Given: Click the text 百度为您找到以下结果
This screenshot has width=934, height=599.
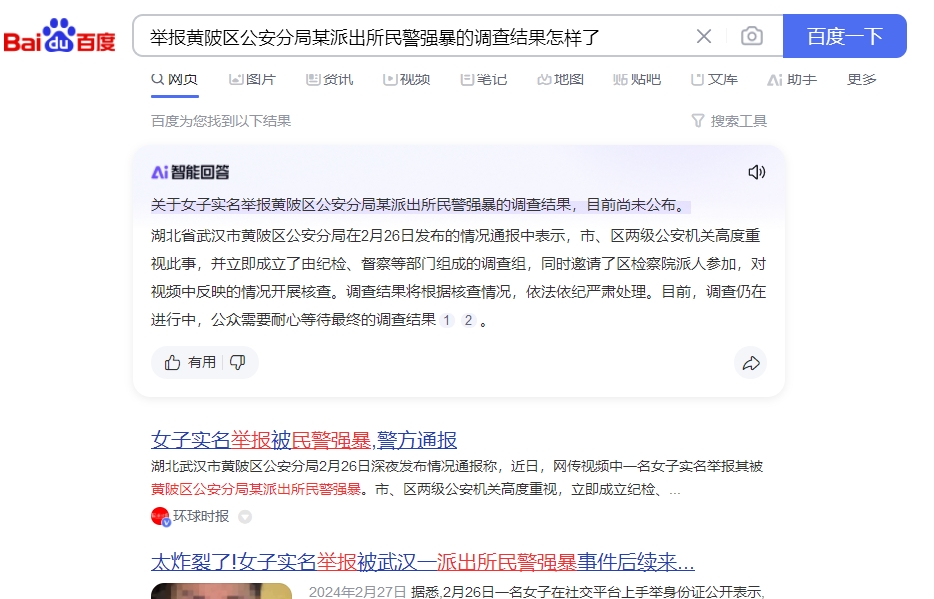Looking at the screenshot, I should [x=221, y=121].
